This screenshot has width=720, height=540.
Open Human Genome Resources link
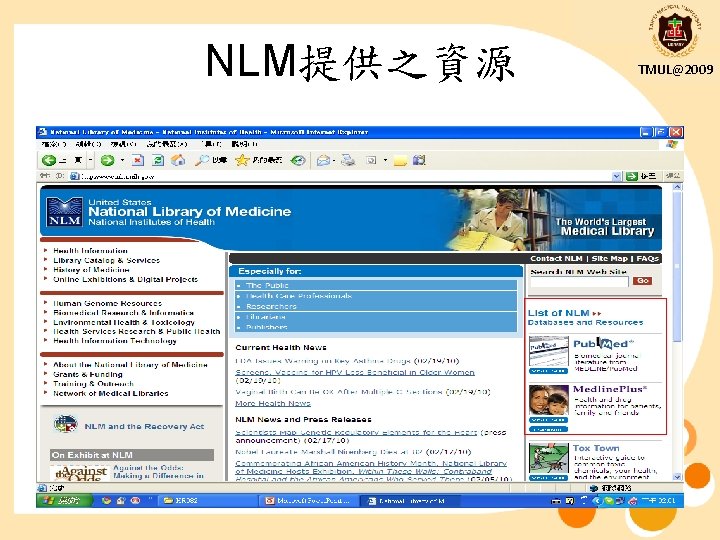point(107,303)
